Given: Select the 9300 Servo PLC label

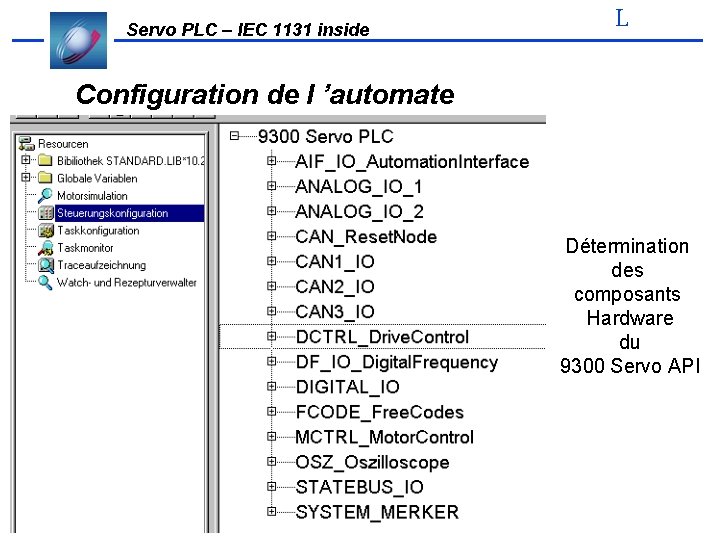Looking at the screenshot, I should point(326,136).
